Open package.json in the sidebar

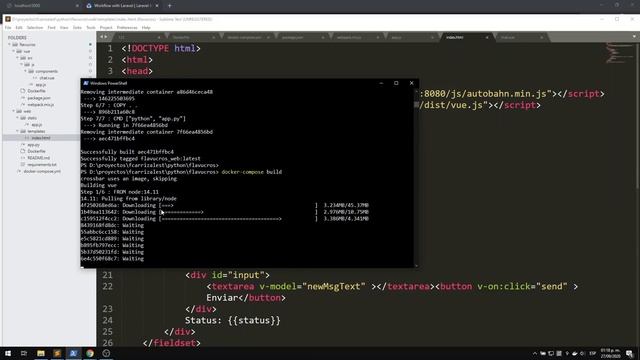click(39, 98)
